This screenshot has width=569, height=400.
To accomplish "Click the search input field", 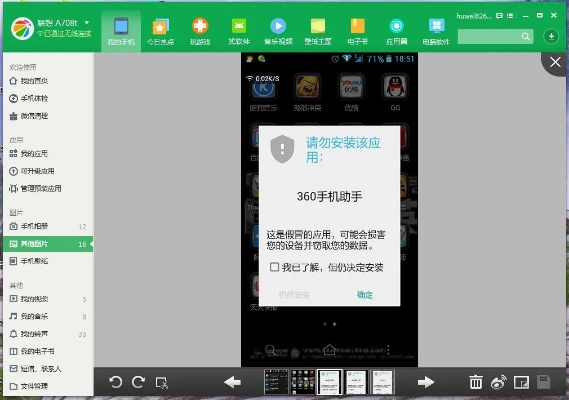I will click(x=489, y=36).
